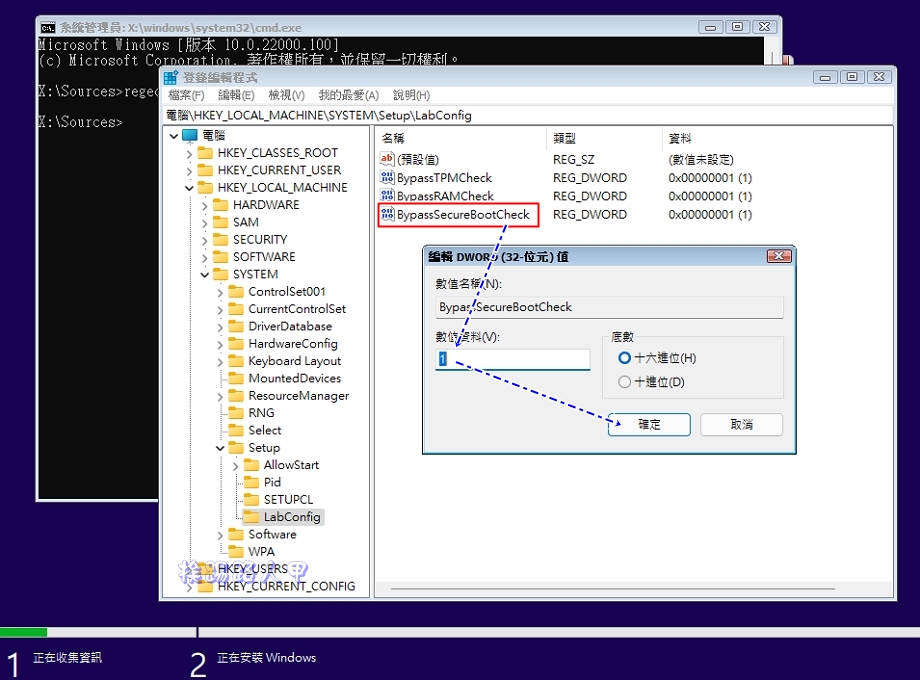Click the horizontal scrollbar in values pane

[x=613, y=588]
